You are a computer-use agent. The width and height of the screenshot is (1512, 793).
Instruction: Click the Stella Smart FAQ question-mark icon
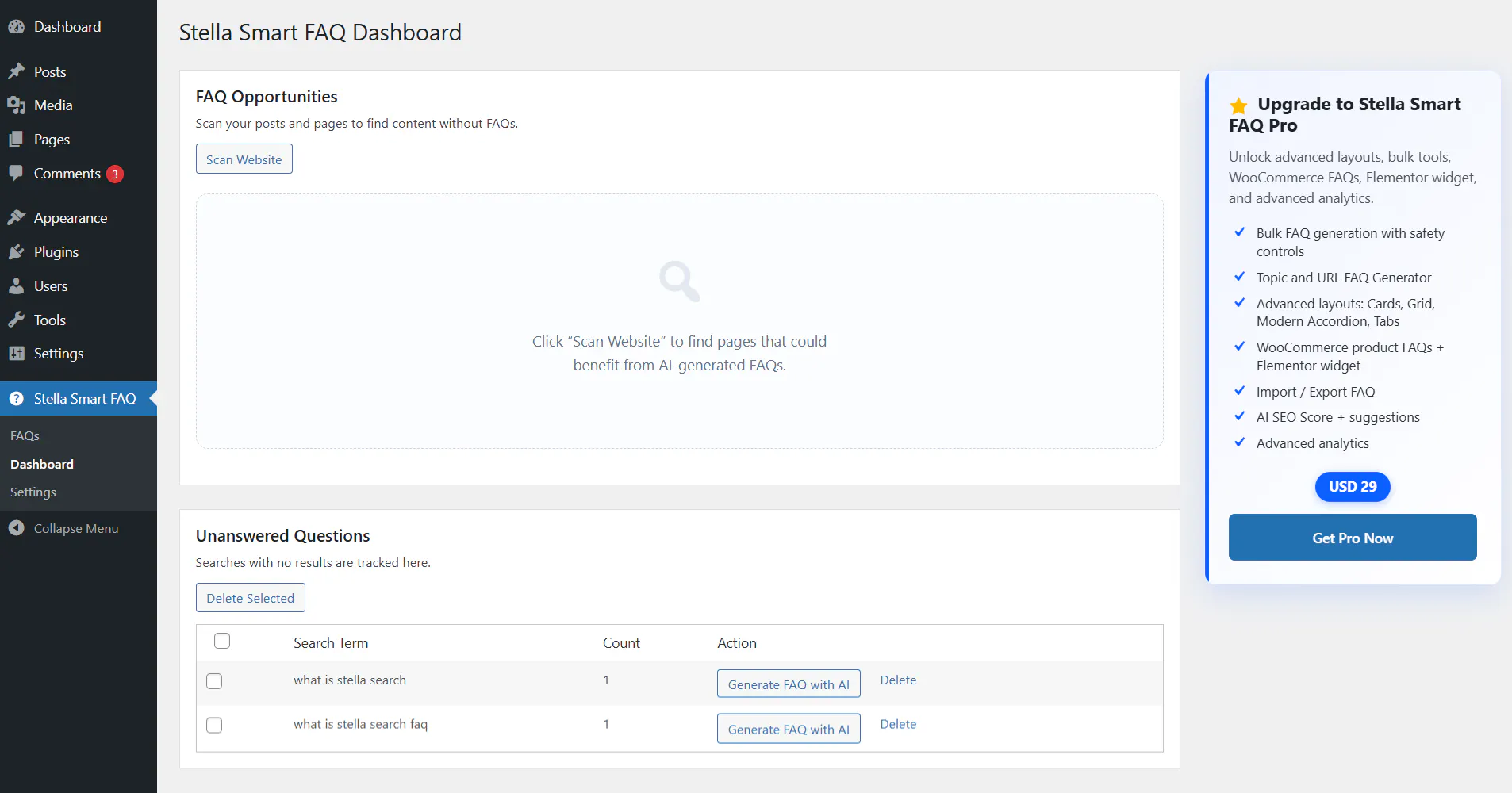point(17,398)
